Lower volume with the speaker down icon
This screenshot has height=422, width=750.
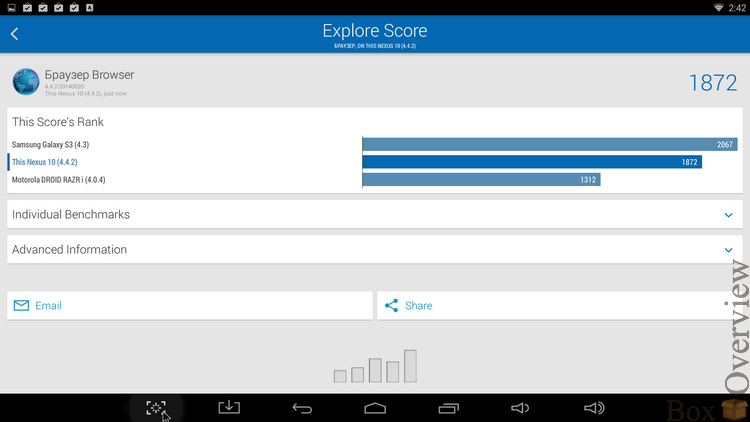520,408
